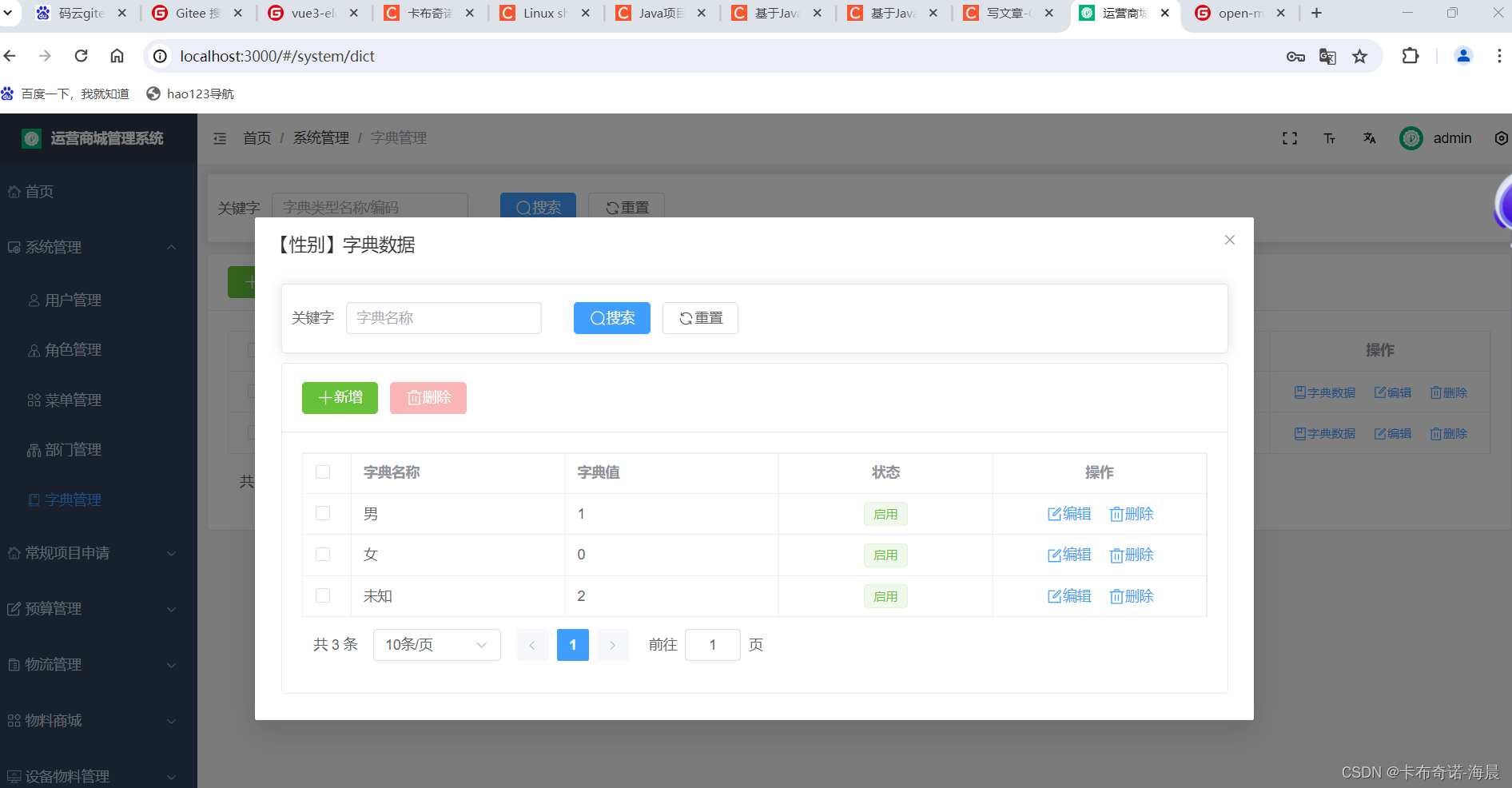Click the delete icon on the 未知 row
The width and height of the screenshot is (1512, 788).
pyautogui.click(x=1131, y=595)
